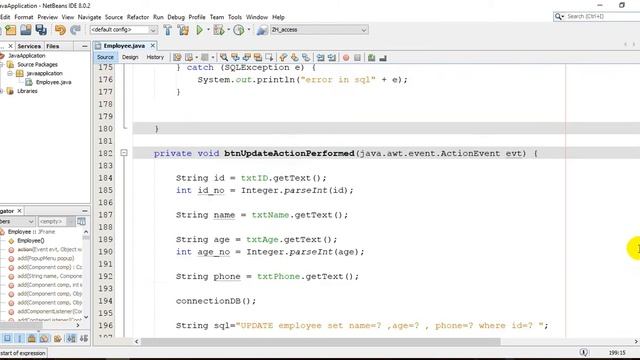Viewport: 640px width, 360px height.
Task: Click the Save All toolbar icon
Action: click(x=41, y=30)
